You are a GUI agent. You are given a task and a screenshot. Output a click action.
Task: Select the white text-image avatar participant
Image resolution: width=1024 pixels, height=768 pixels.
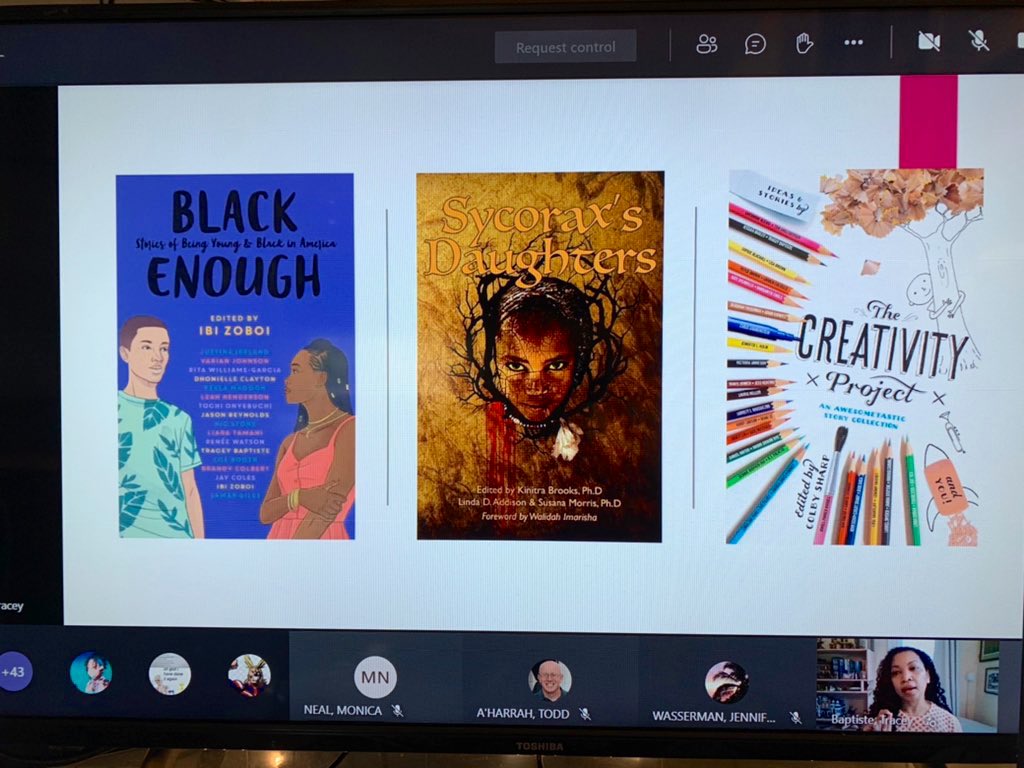[x=170, y=673]
